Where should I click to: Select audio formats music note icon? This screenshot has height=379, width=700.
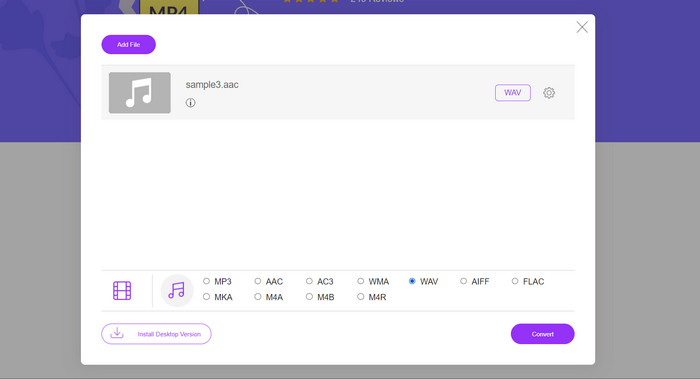[177, 291]
